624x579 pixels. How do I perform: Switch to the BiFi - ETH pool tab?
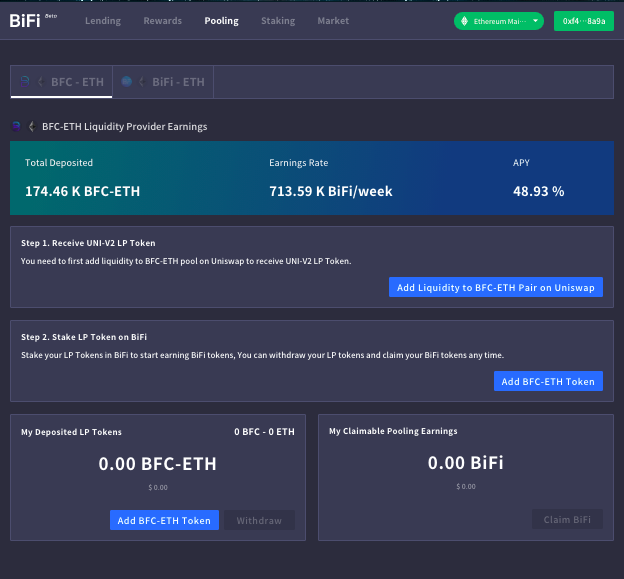pyautogui.click(x=163, y=82)
